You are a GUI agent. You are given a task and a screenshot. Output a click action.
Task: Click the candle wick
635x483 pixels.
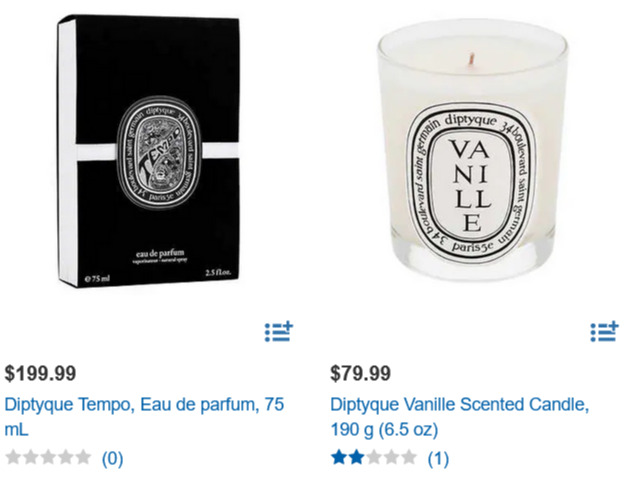(x=471, y=58)
